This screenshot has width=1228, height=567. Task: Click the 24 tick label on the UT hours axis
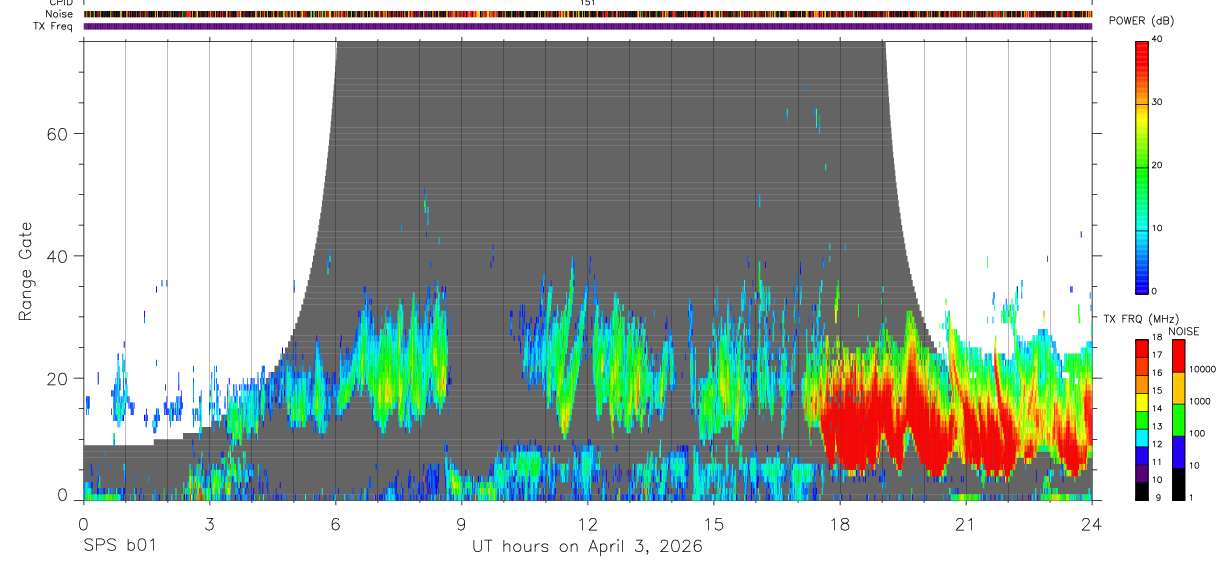[1091, 524]
